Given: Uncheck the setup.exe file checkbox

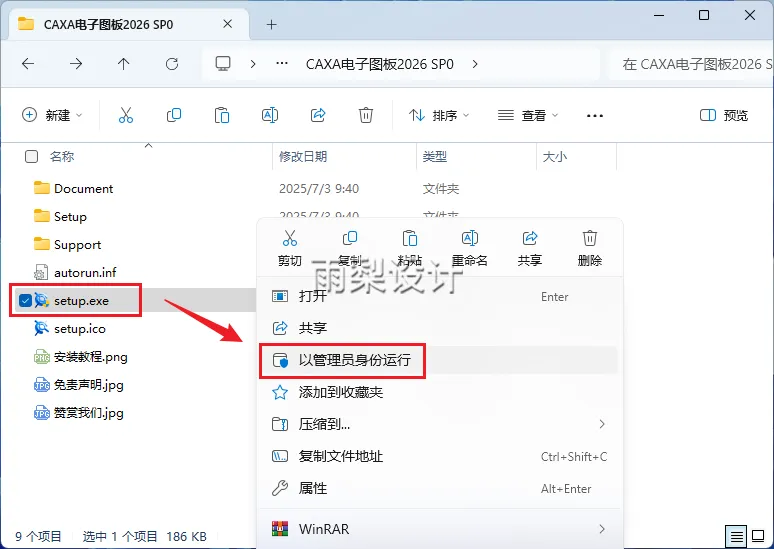Looking at the screenshot, I should (25, 300).
